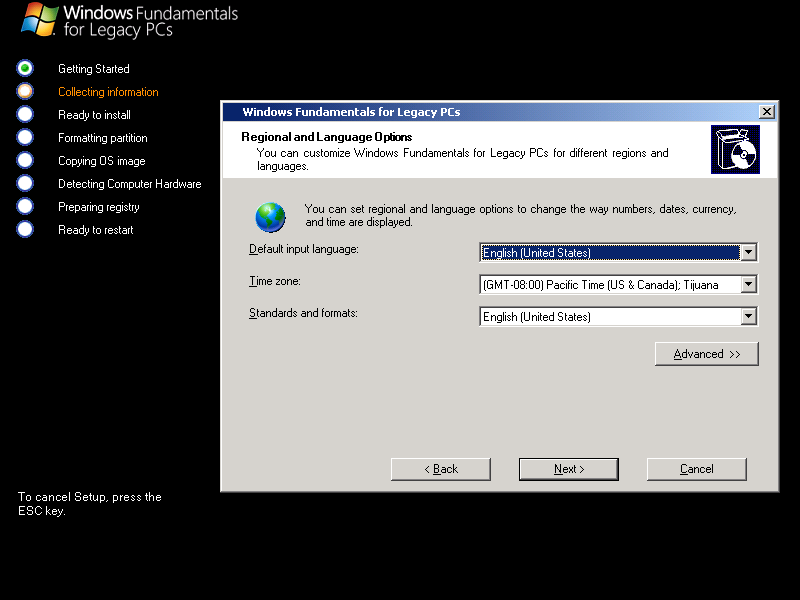This screenshot has width=800, height=600.
Task: Click the green Getting Started status circle
Action: coord(24,68)
